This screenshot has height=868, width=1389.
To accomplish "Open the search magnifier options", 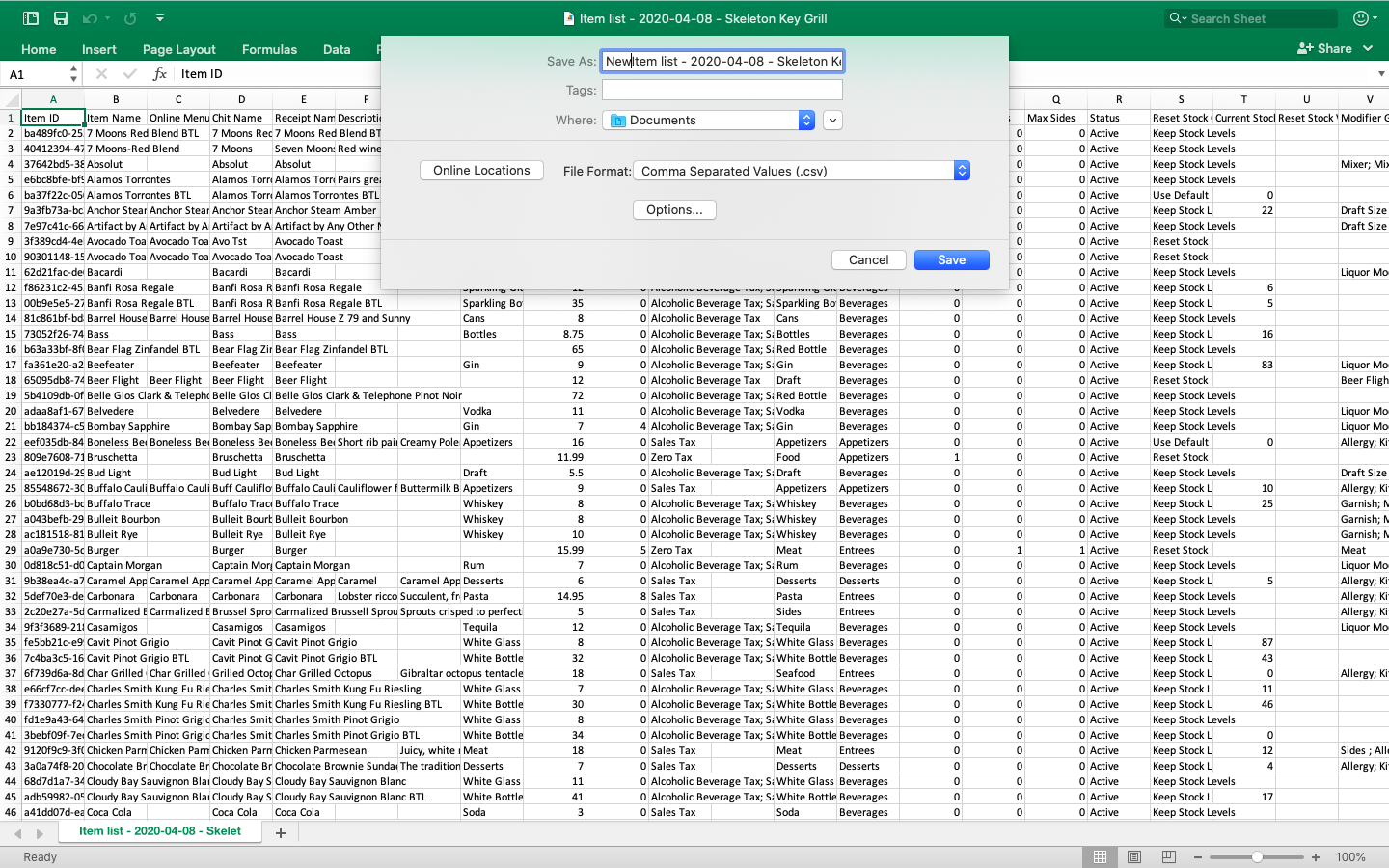I will (1177, 18).
